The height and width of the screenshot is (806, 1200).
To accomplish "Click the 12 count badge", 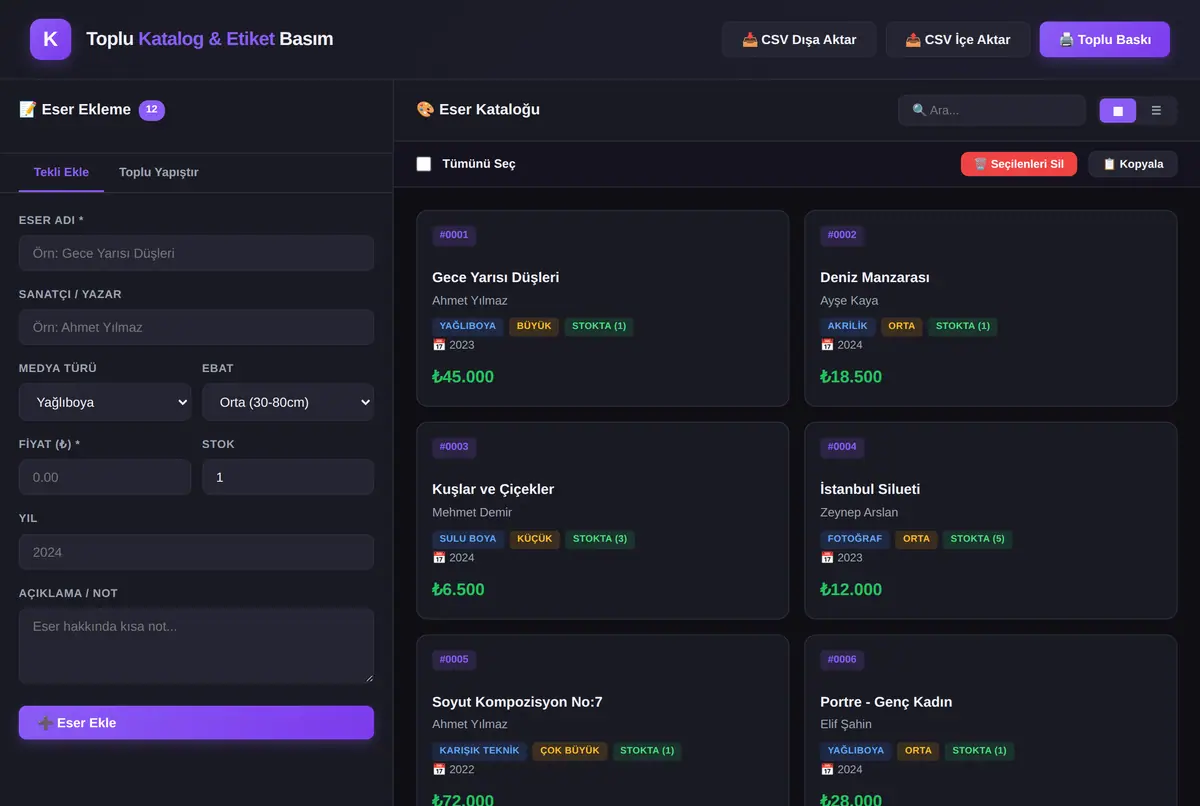I will (x=152, y=110).
